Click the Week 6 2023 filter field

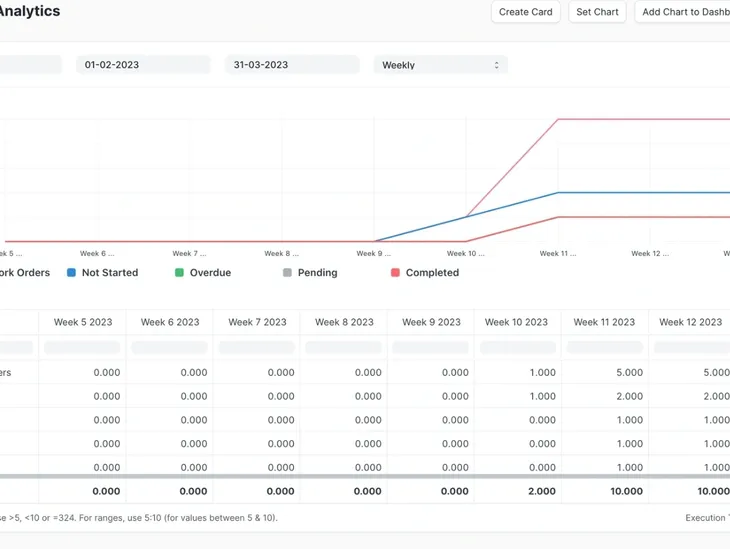(x=169, y=347)
